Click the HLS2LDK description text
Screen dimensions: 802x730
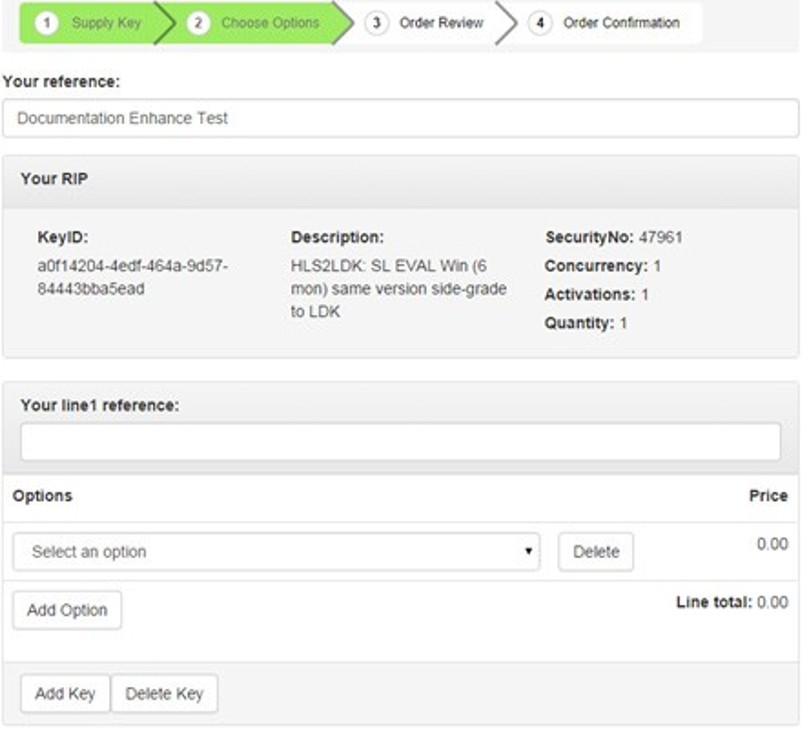(x=398, y=288)
